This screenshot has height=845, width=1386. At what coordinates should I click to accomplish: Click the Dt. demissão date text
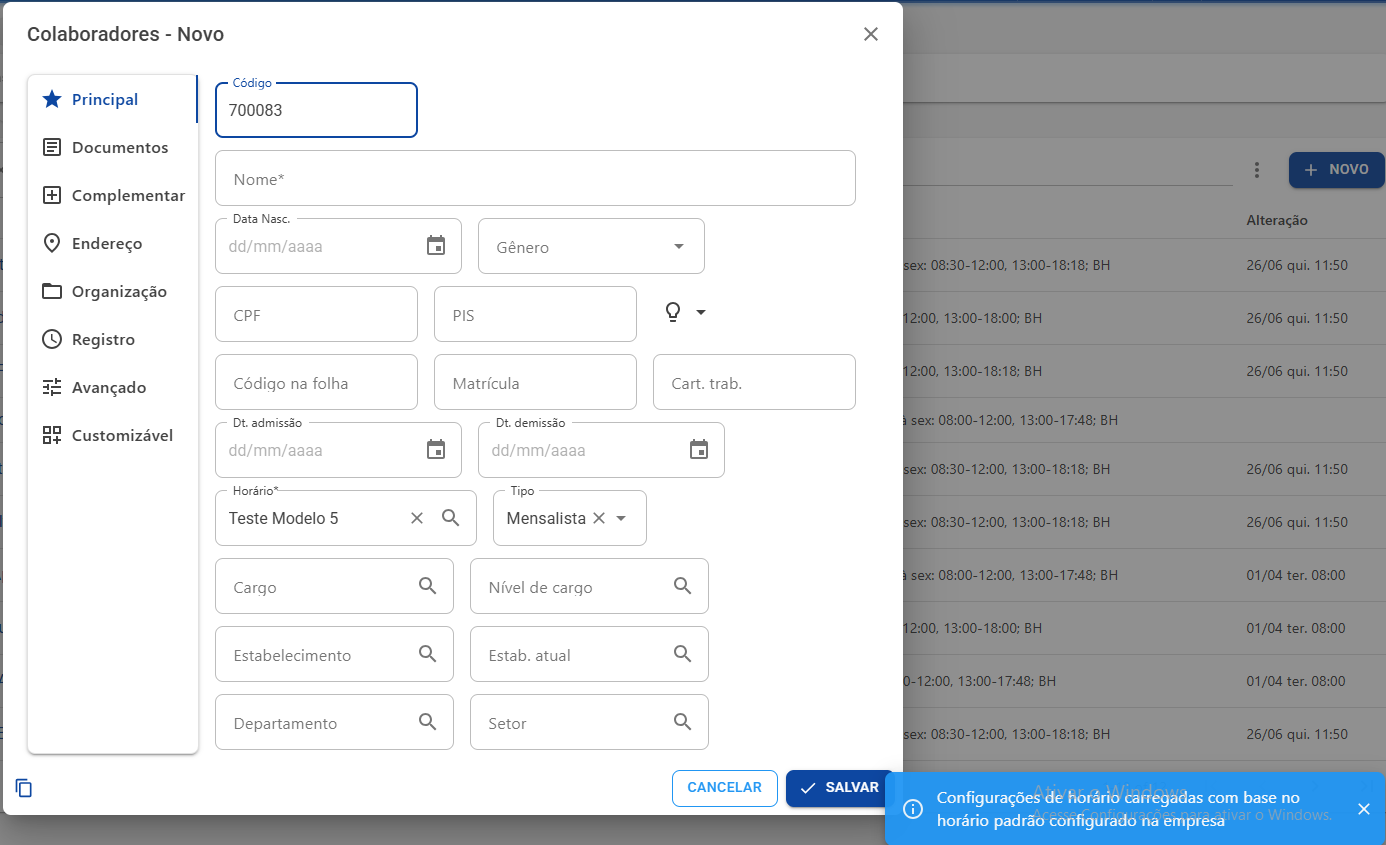(x=539, y=450)
